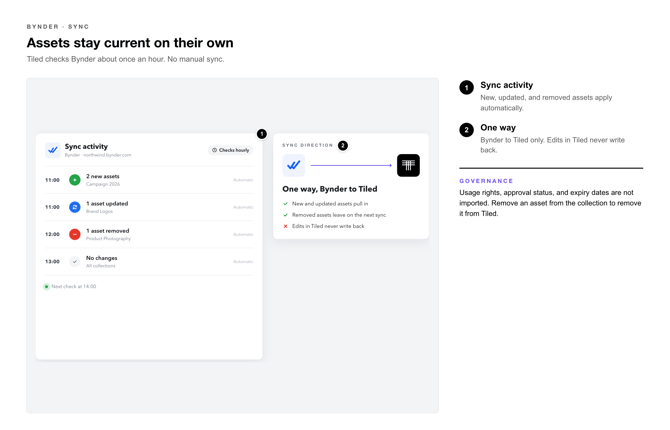
Task: Click the red X beside Edits in Tiled
Action: click(x=285, y=226)
